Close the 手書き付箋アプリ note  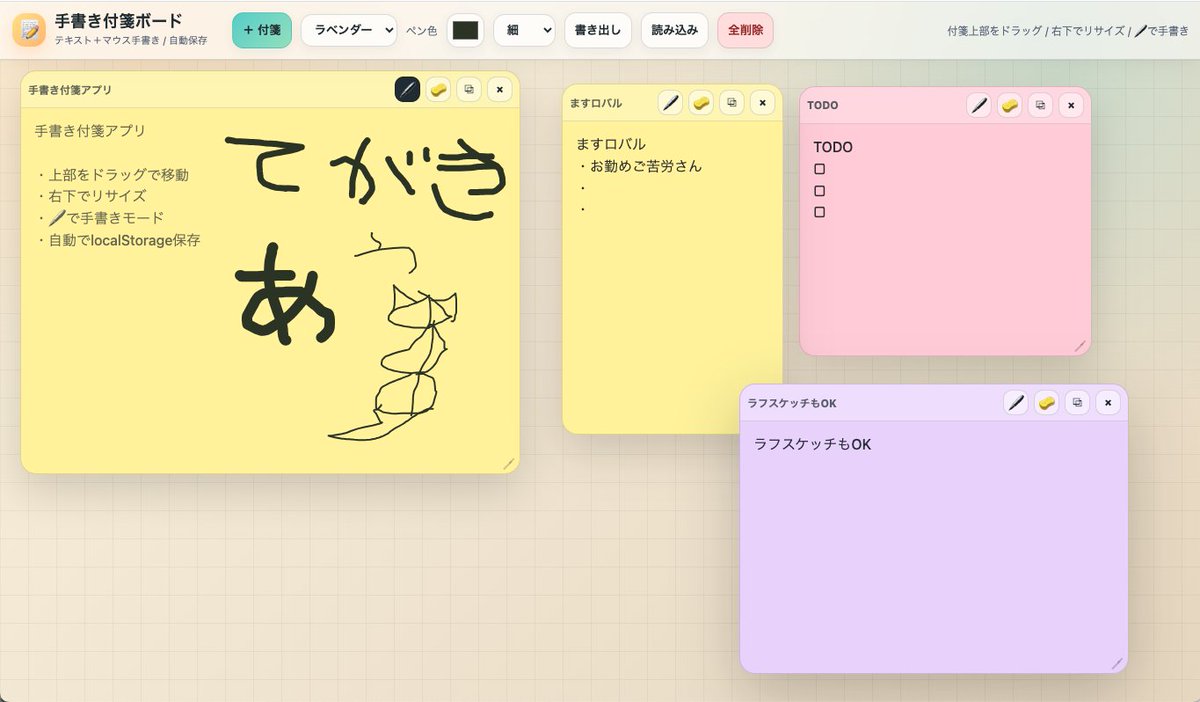tap(500, 89)
